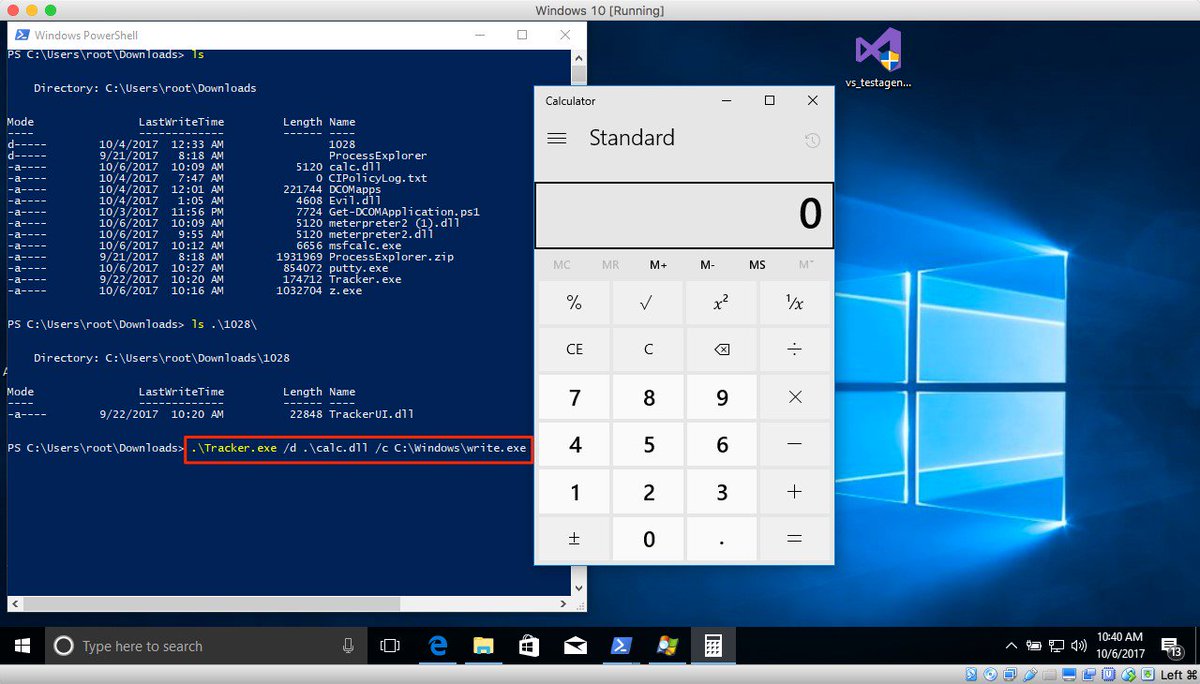Click the 0 digit key in Calculator

pyautogui.click(x=648, y=539)
